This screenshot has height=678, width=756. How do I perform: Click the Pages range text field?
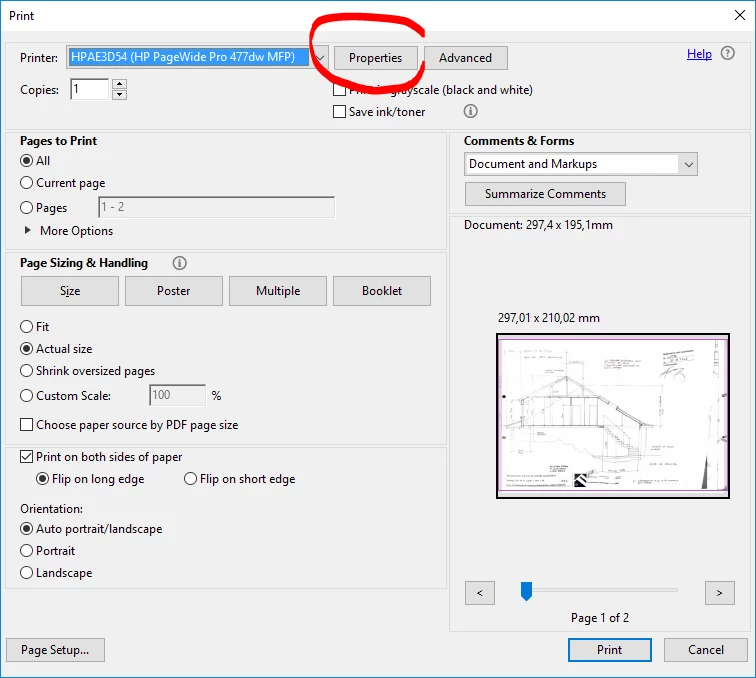[216, 207]
